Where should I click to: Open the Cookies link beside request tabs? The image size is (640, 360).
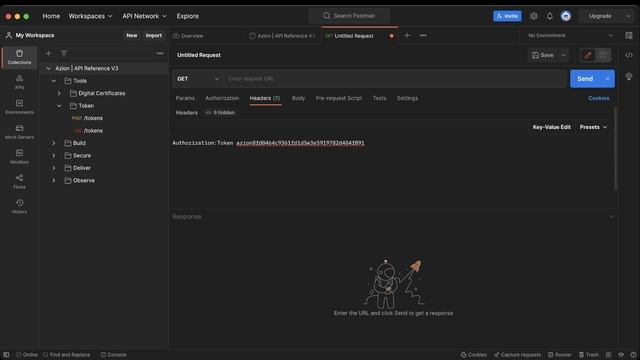(599, 98)
